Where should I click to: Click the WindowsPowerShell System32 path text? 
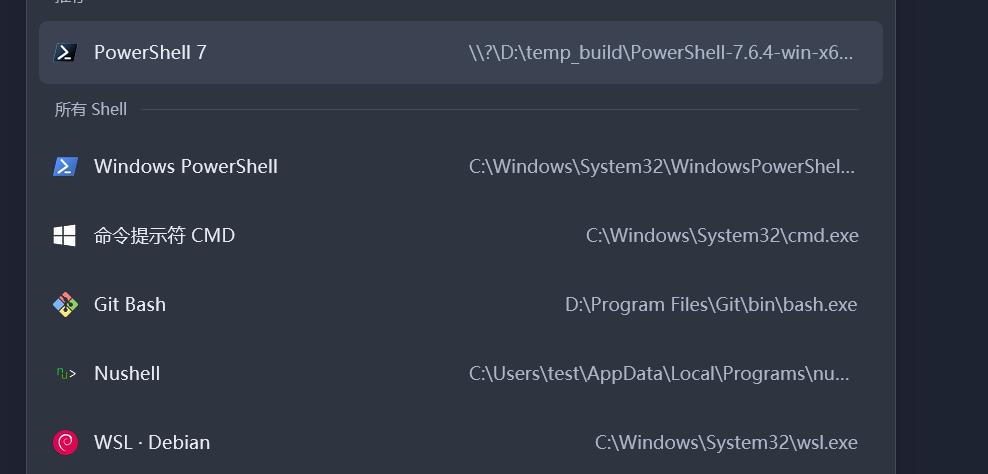[x=662, y=166]
